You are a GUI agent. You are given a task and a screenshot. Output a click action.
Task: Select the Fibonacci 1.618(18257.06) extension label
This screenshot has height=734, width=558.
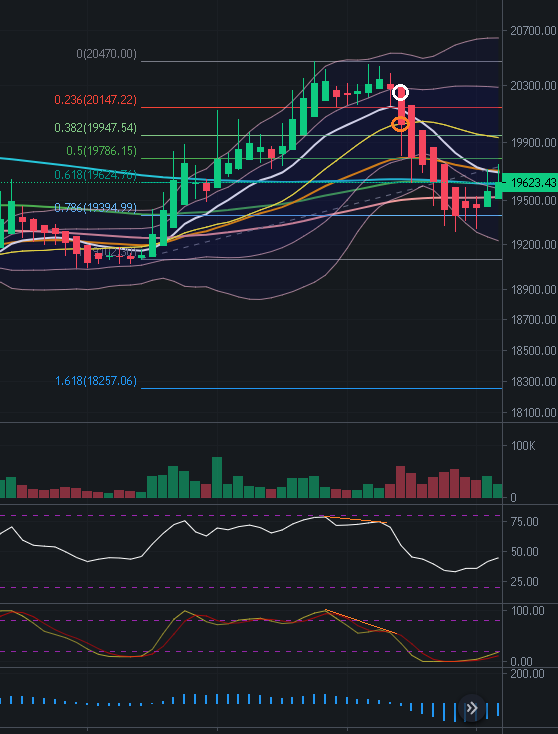pos(96,381)
